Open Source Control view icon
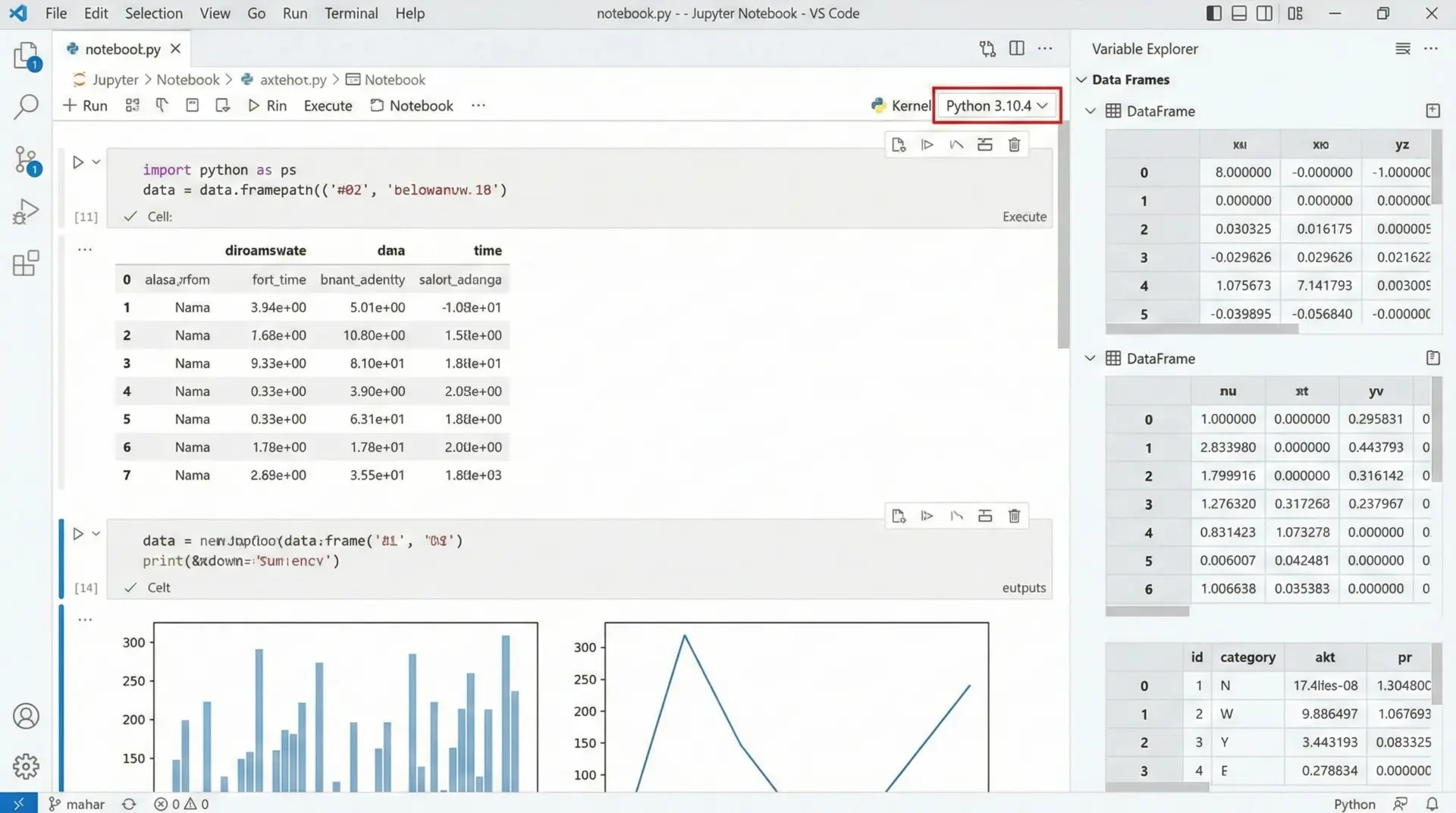 (26, 160)
